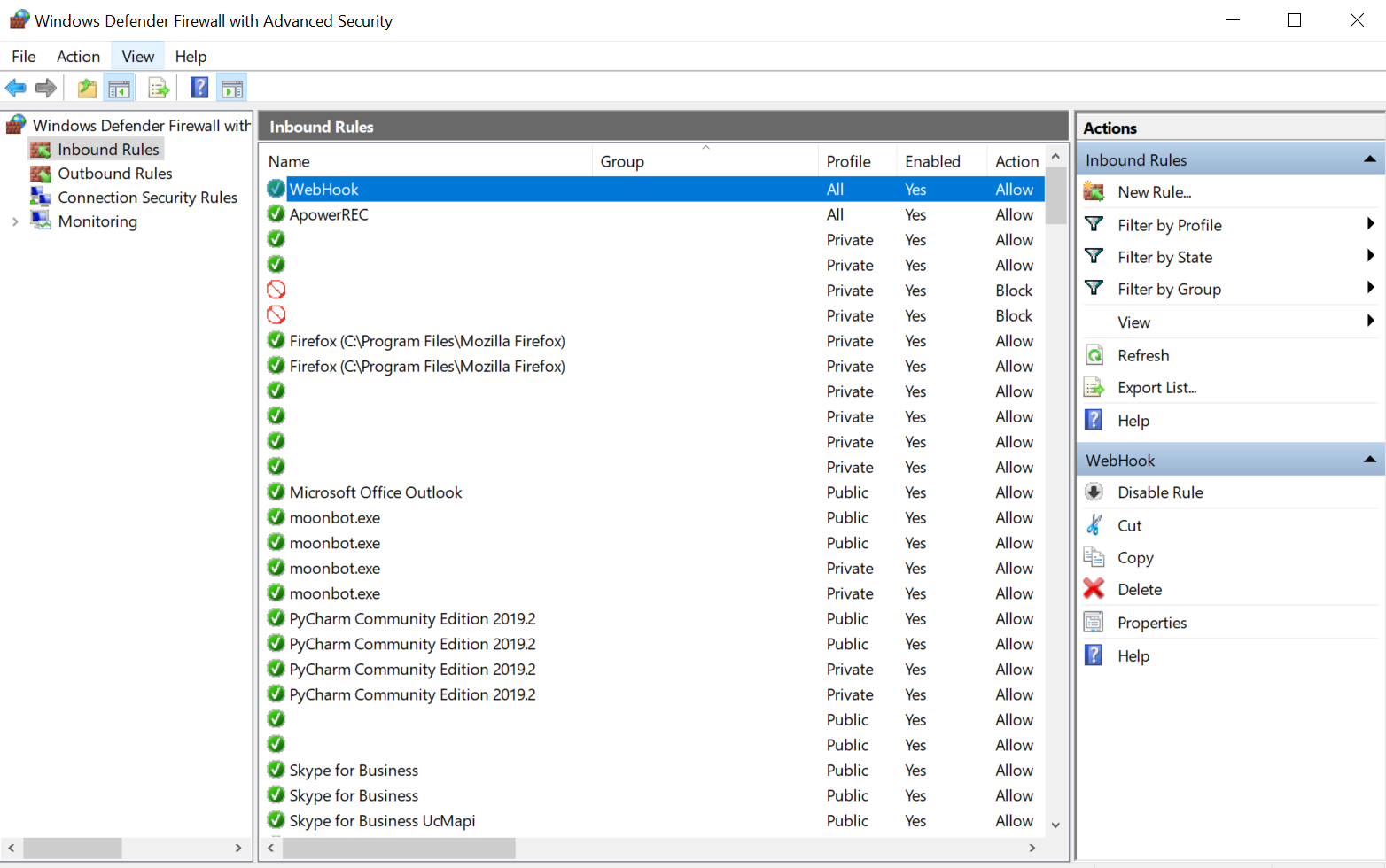Click the Cut scissors icon
1386x868 pixels.
point(1094,525)
